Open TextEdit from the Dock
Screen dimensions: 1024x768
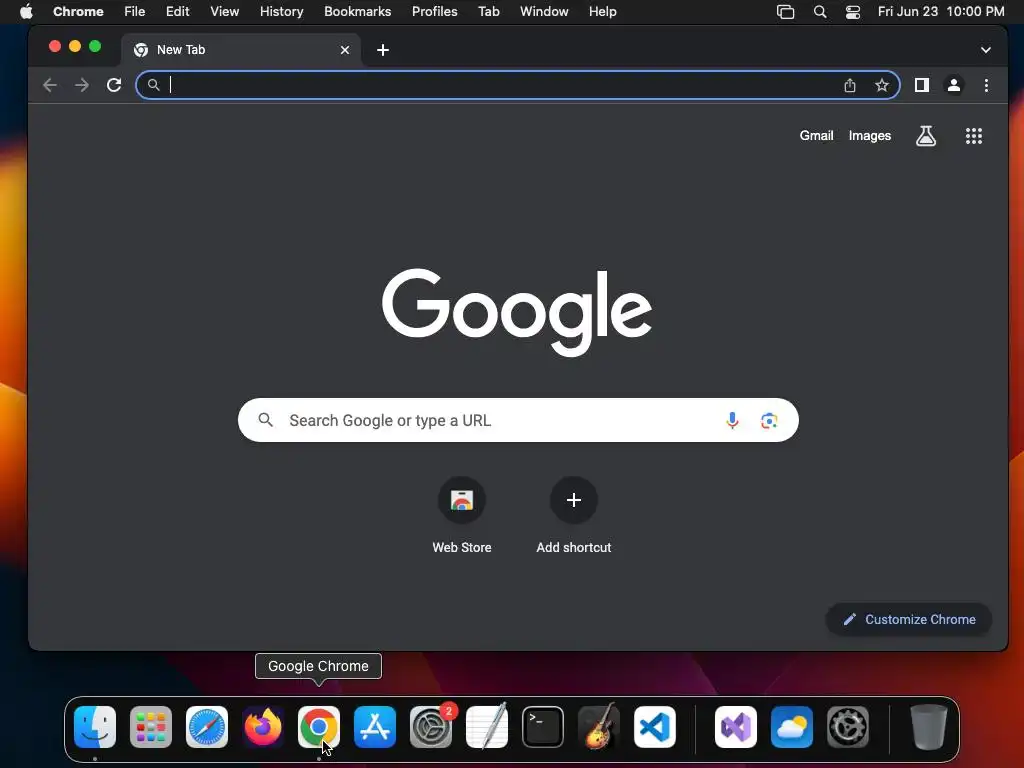coord(487,727)
